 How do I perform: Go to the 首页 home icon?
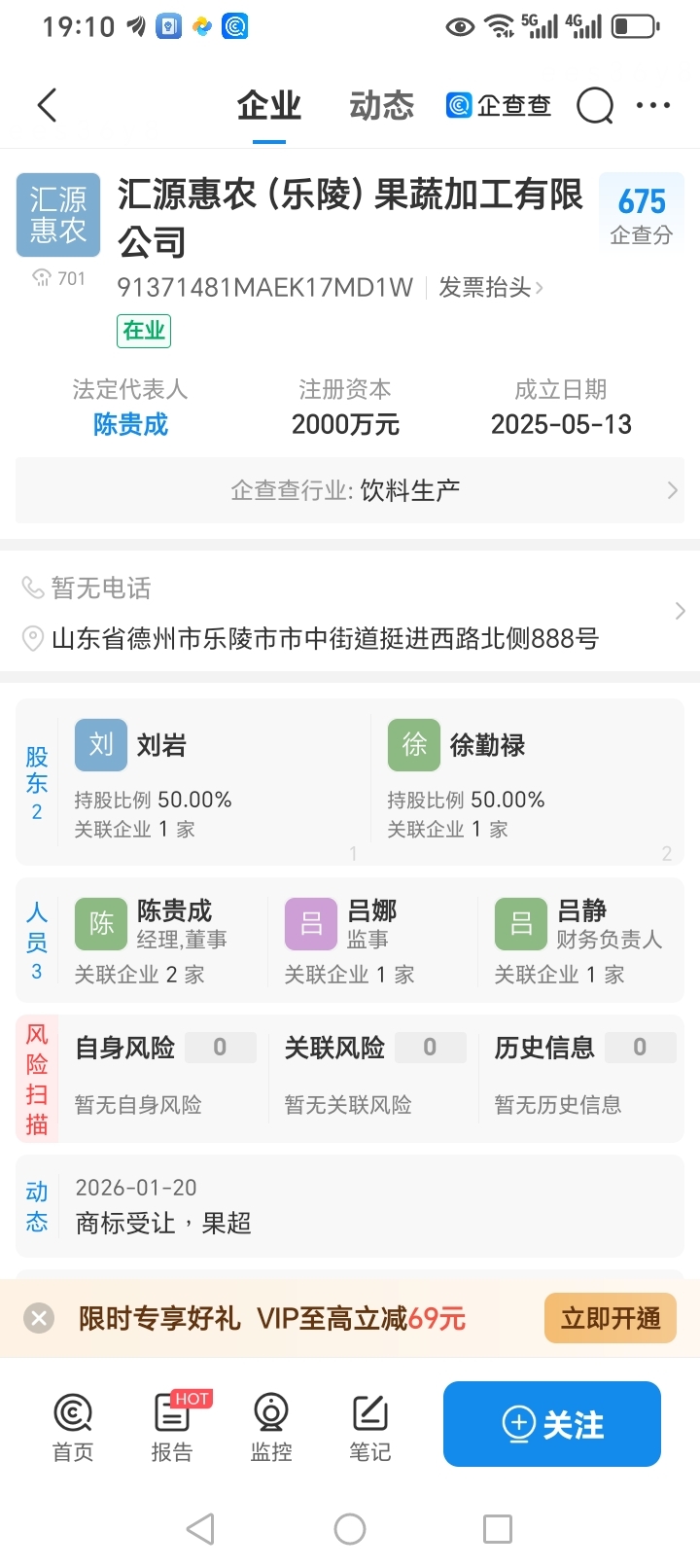click(73, 1425)
